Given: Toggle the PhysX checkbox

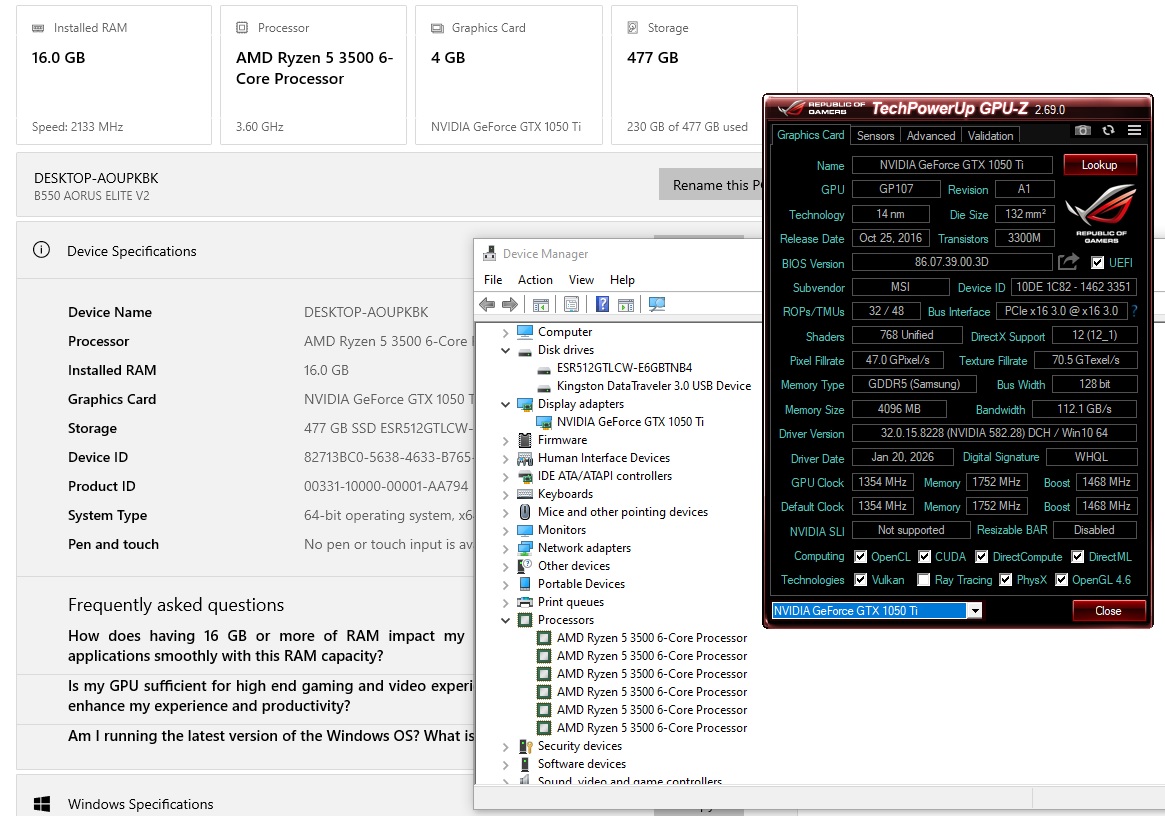Looking at the screenshot, I should tap(1005, 580).
